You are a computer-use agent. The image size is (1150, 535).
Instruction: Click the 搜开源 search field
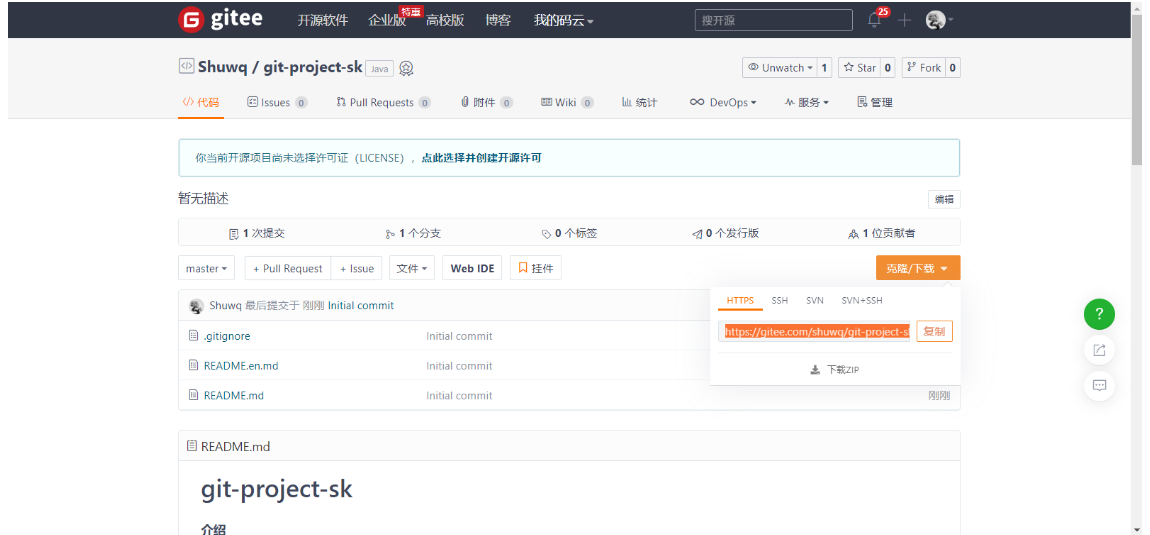[774, 20]
